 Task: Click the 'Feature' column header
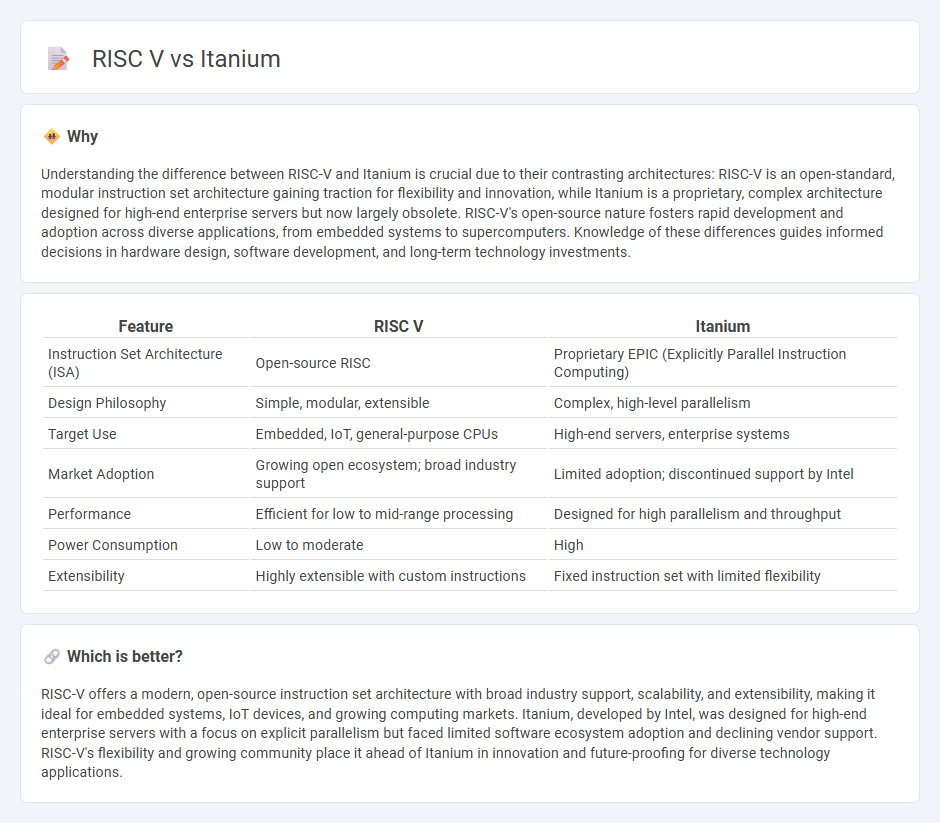(146, 326)
